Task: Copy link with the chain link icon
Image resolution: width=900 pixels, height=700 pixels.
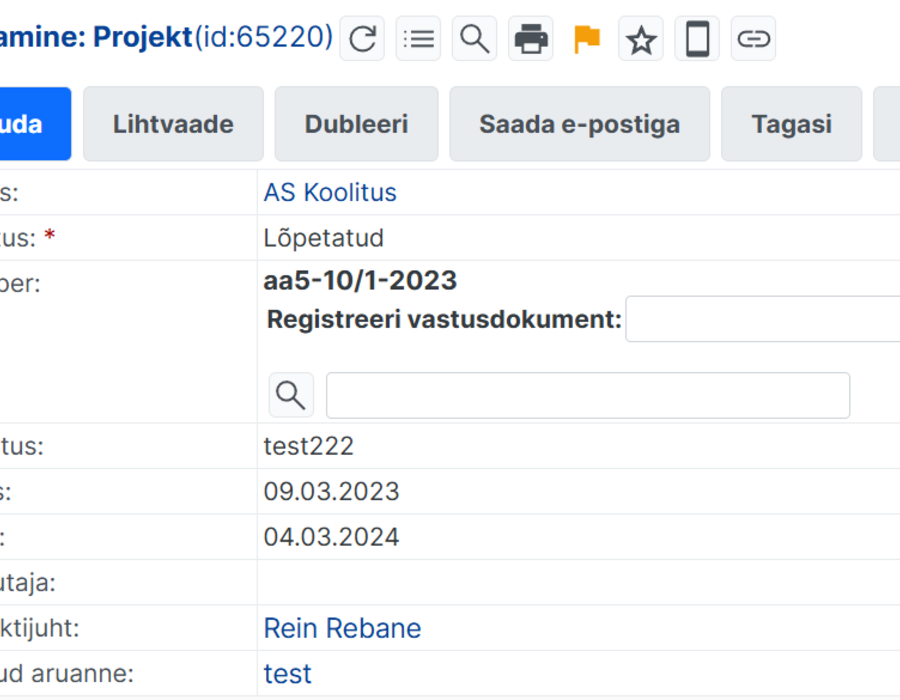Action: (754, 39)
